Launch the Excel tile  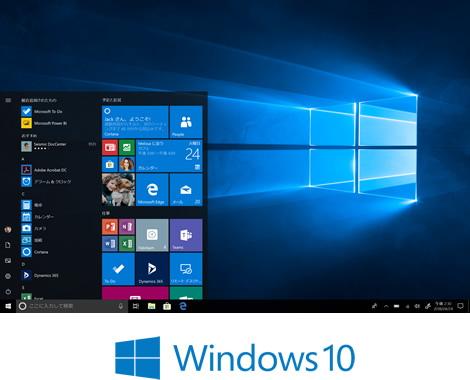point(127,244)
